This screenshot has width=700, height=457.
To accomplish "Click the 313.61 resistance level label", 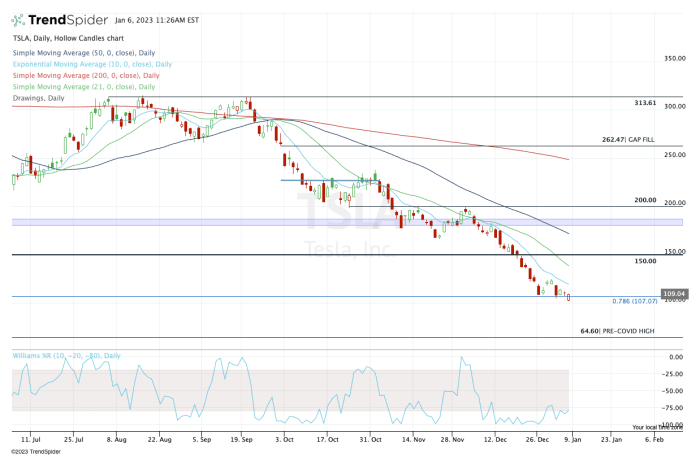I will [644, 103].
